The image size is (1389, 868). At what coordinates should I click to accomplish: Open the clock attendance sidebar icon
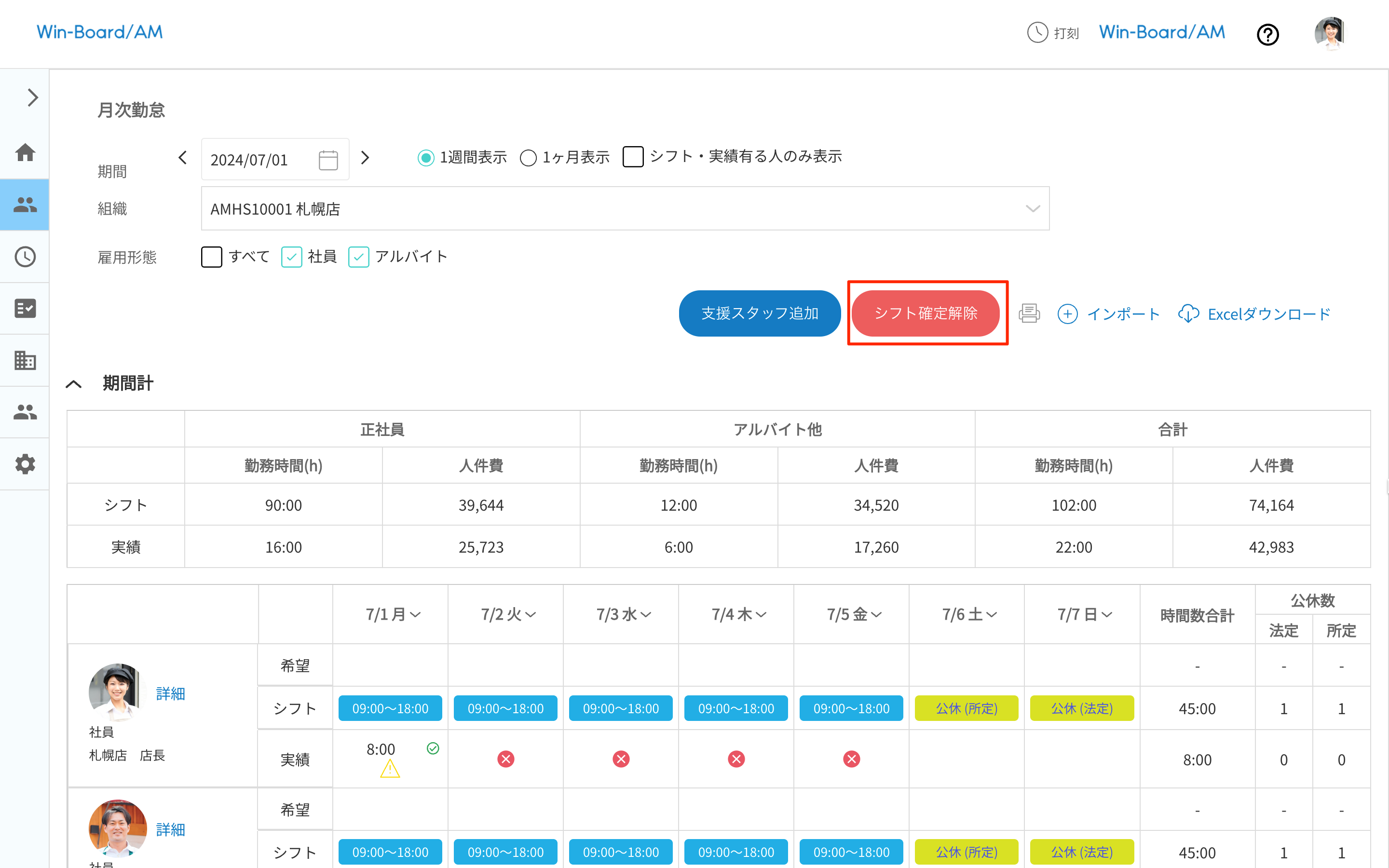(x=25, y=257)
